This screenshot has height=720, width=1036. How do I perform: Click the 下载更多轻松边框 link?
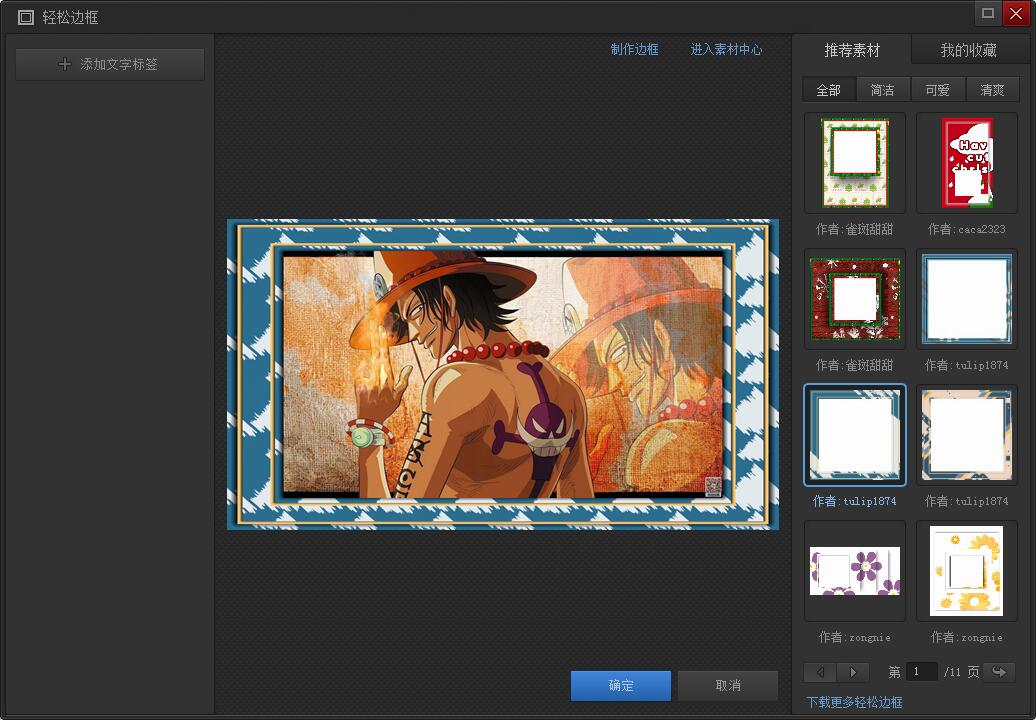pos(854,700)
